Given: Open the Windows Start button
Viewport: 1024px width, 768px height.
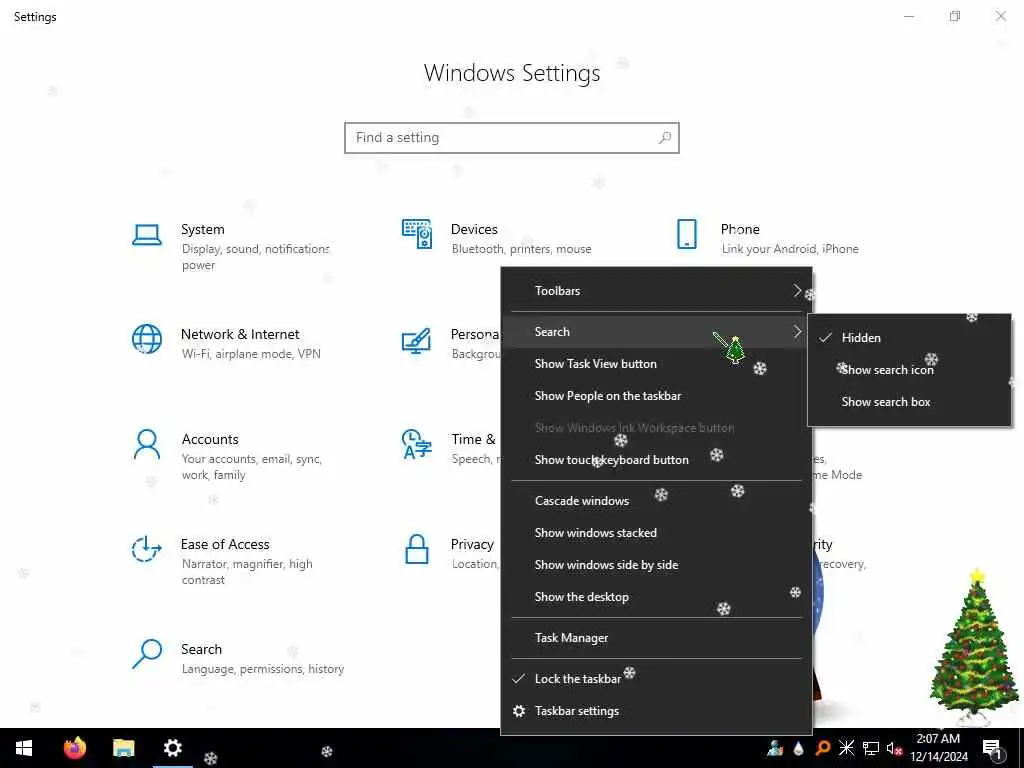Looking at the screenshot, I should tap(24, 748).
